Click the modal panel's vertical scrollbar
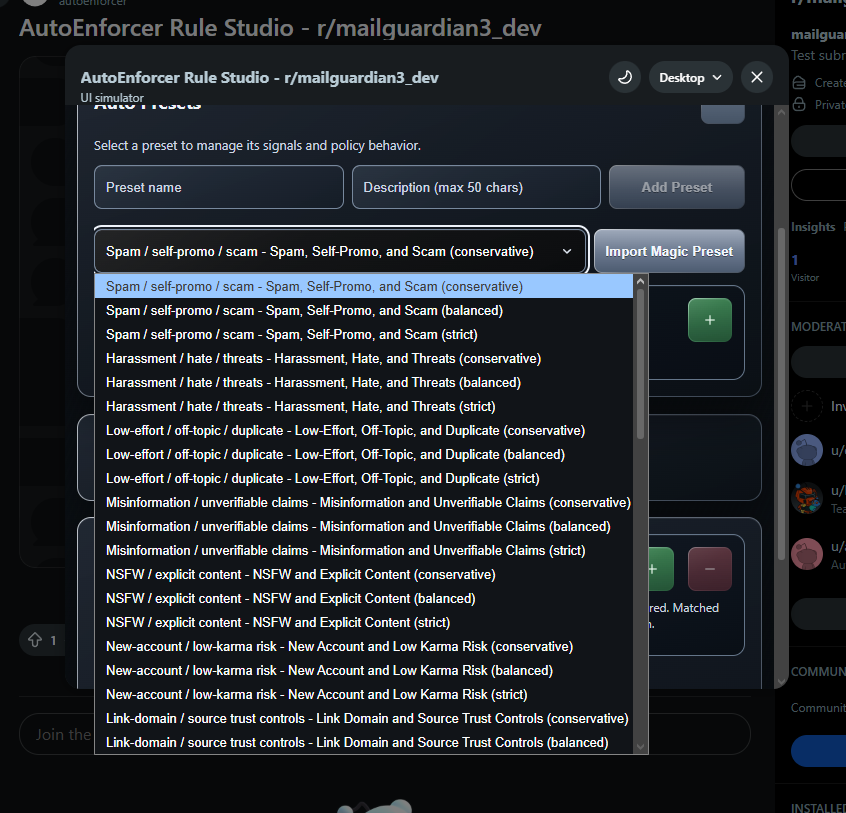This screenshot has height=813, width=846. tap(781, 394)
